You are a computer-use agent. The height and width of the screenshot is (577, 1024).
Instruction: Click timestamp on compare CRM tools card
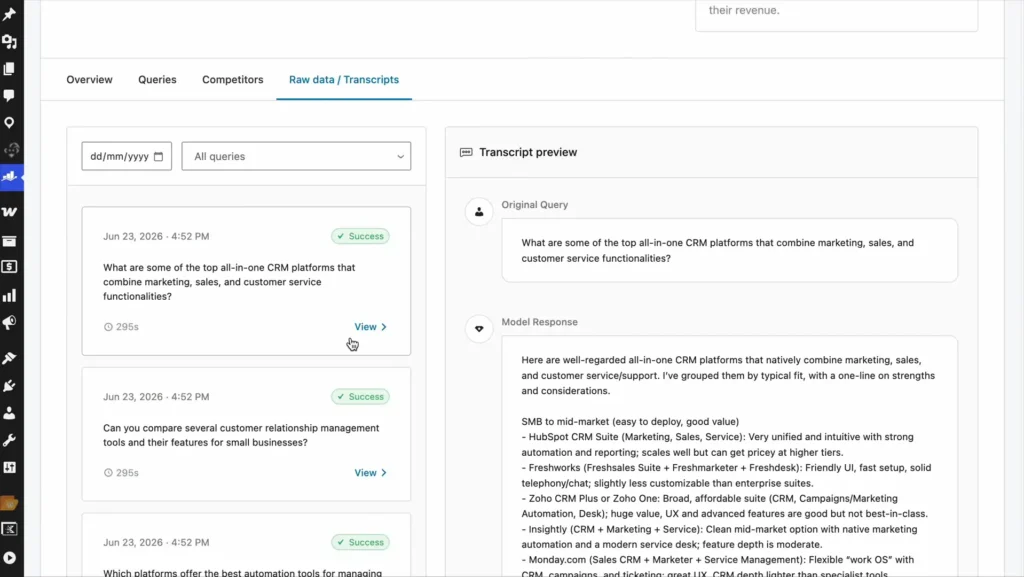(156, 397)
